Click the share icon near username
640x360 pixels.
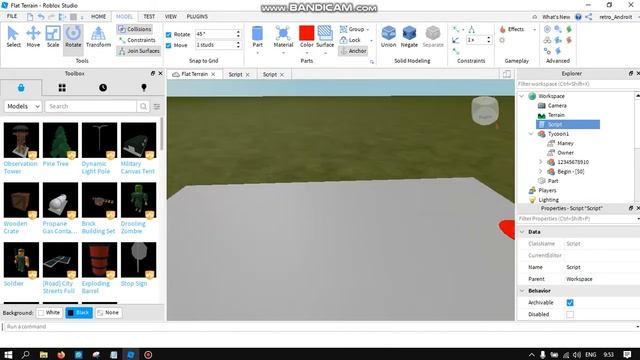[x=589, y=17]
